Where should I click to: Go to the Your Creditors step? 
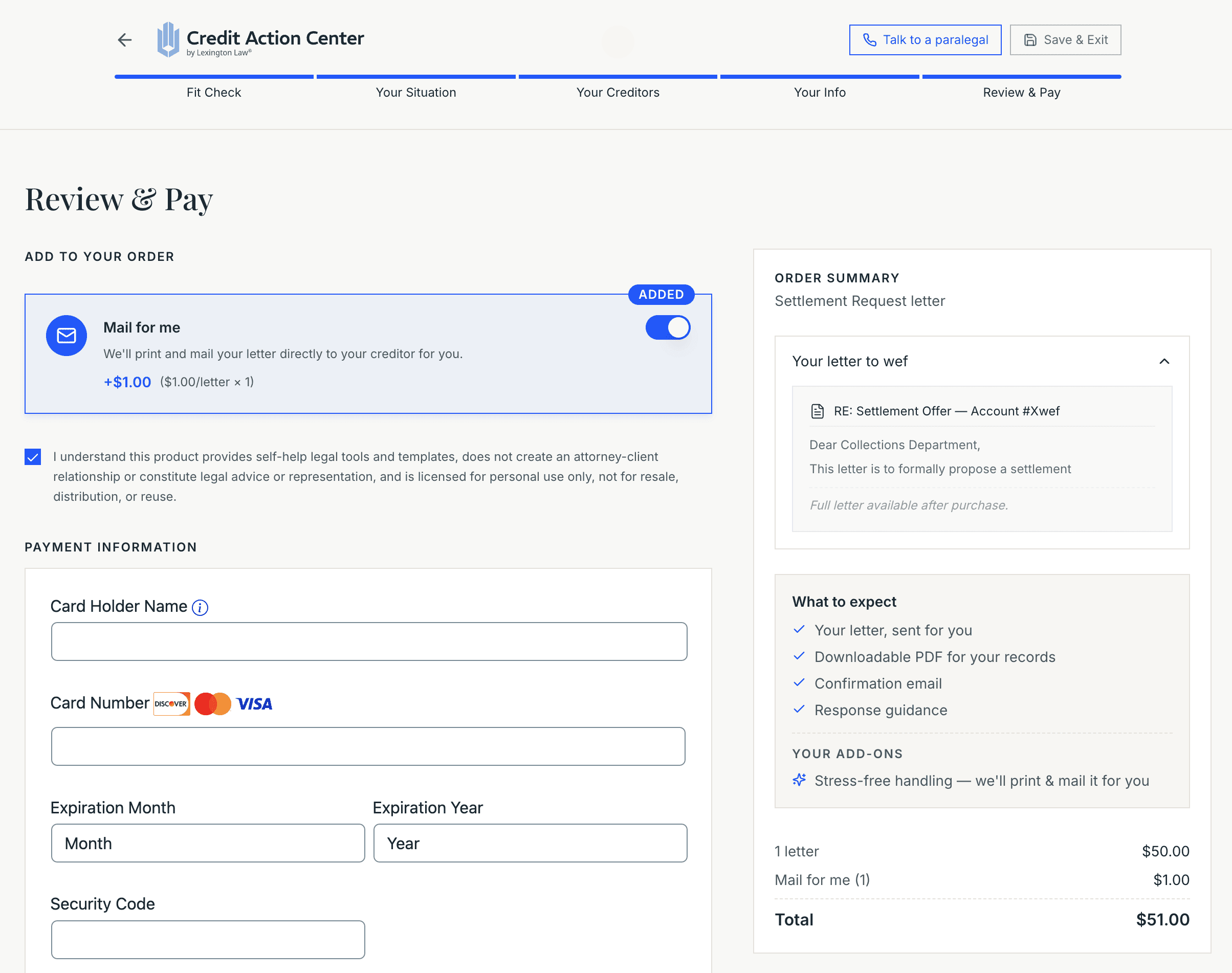(618, 92)
